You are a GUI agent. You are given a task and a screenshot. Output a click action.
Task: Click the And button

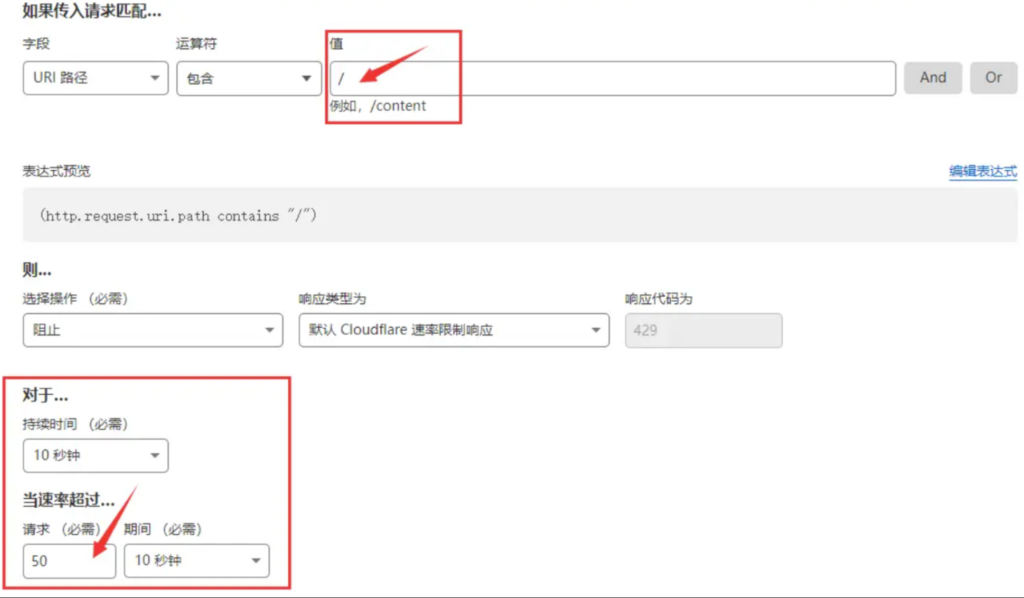(x=932, y=78)
